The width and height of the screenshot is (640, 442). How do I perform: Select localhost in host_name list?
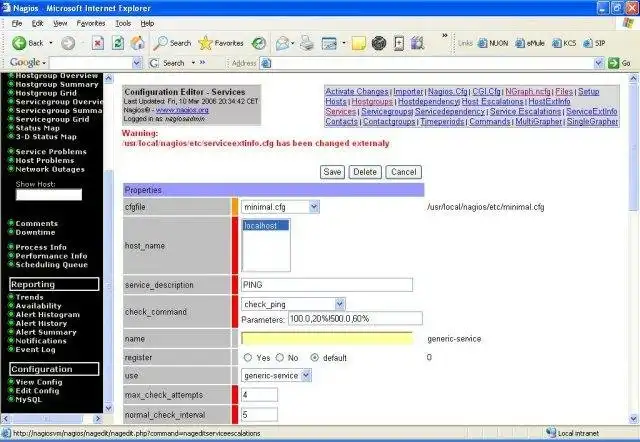[x=266, y=225]
